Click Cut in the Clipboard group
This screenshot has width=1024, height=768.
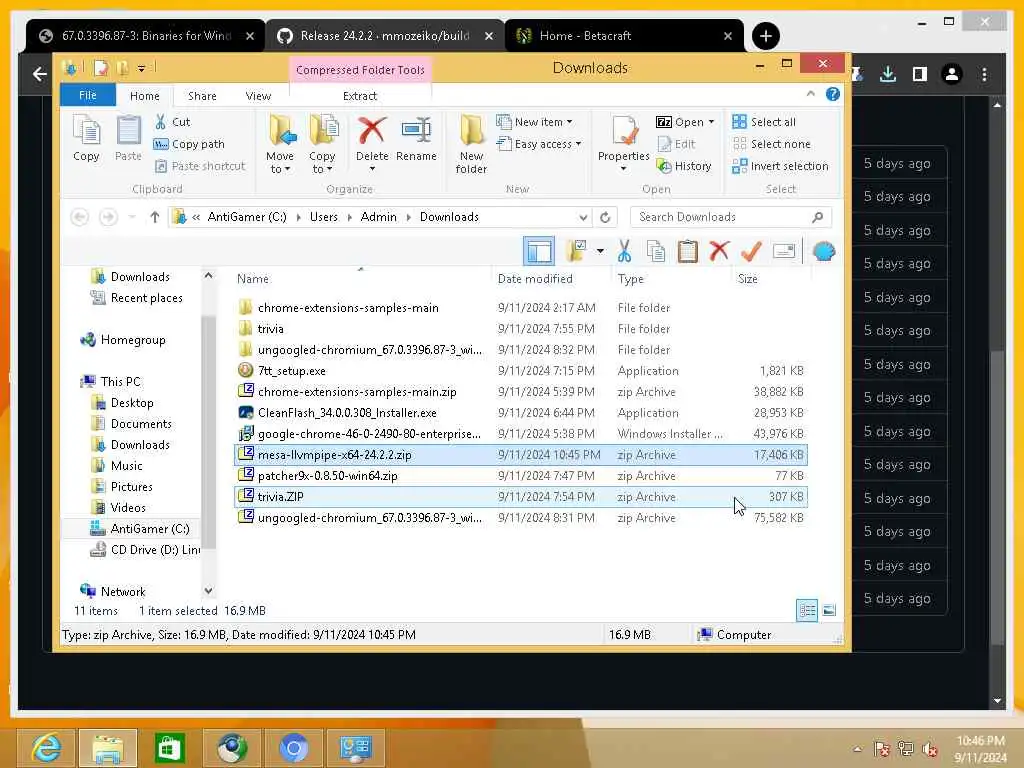pos(172,121)
